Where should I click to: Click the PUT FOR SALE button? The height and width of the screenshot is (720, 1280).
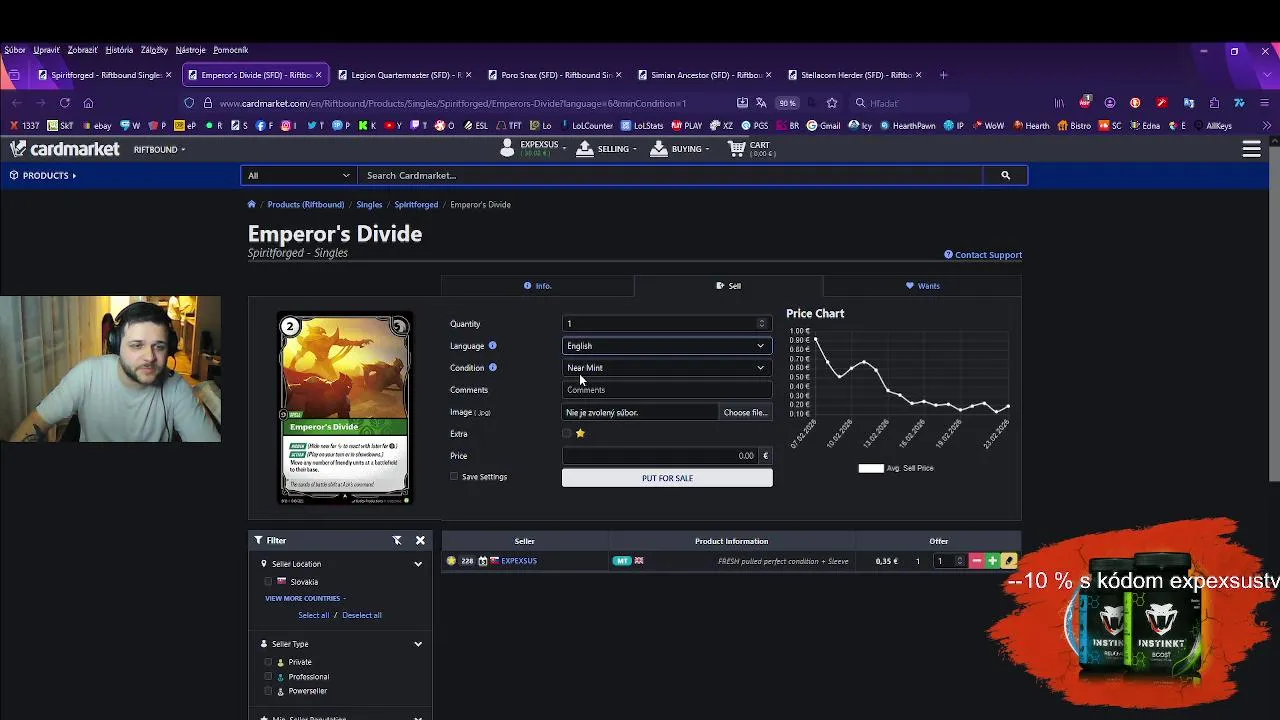pyautogui.click(x=667, y=478)
